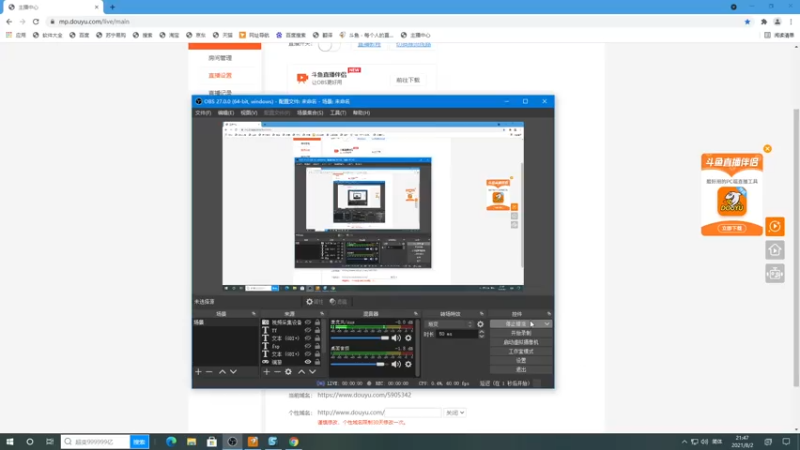This screenshot has width=800, height=450.
Task: Expand the stop streaming button dropdown arrow
Action: click(x=547, y=324)
